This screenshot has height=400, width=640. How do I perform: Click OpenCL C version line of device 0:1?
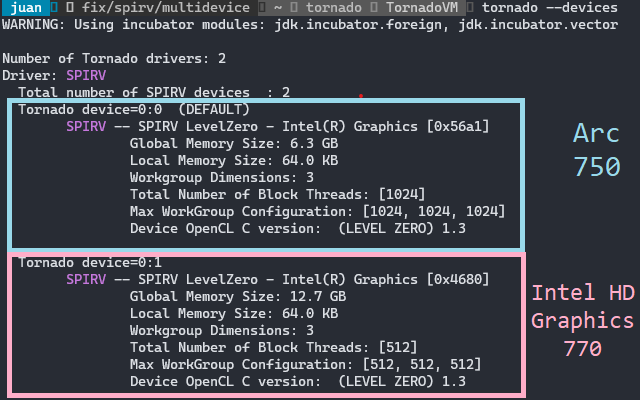(298, 382)
